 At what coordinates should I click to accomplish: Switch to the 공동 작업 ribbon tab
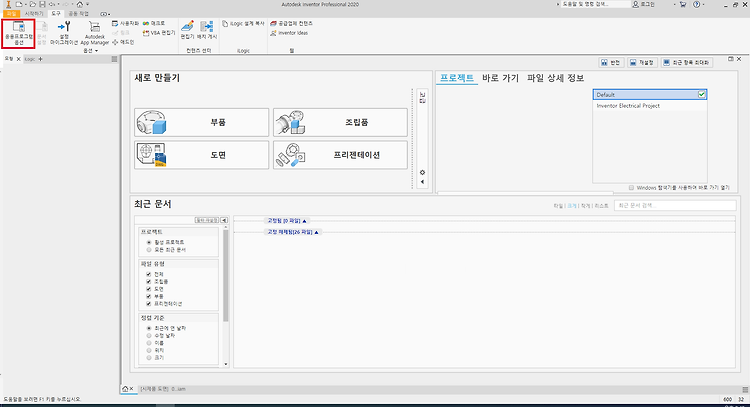[78, 14]
